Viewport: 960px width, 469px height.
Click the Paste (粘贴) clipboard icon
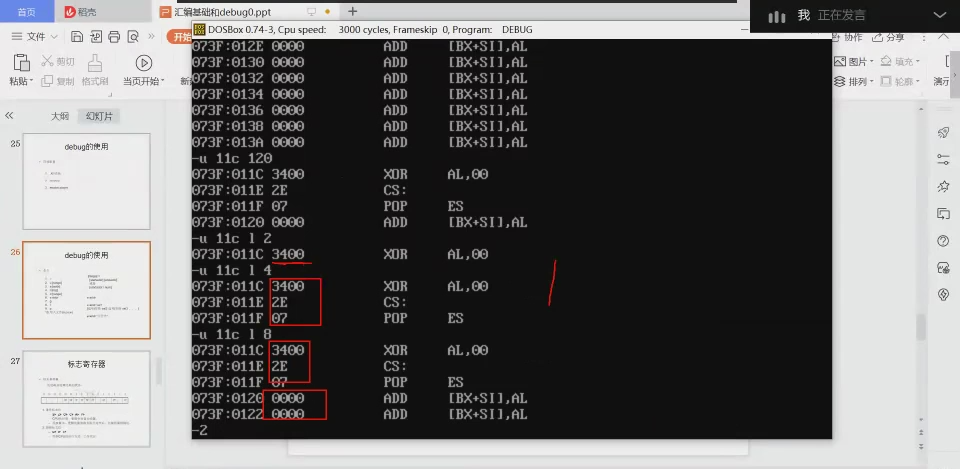(21, 62)
